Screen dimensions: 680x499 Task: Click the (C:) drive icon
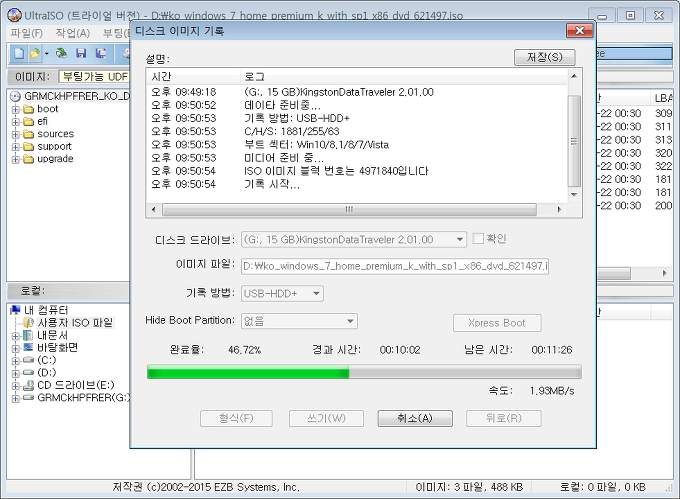pyautogui.click(x=28, y=360)
